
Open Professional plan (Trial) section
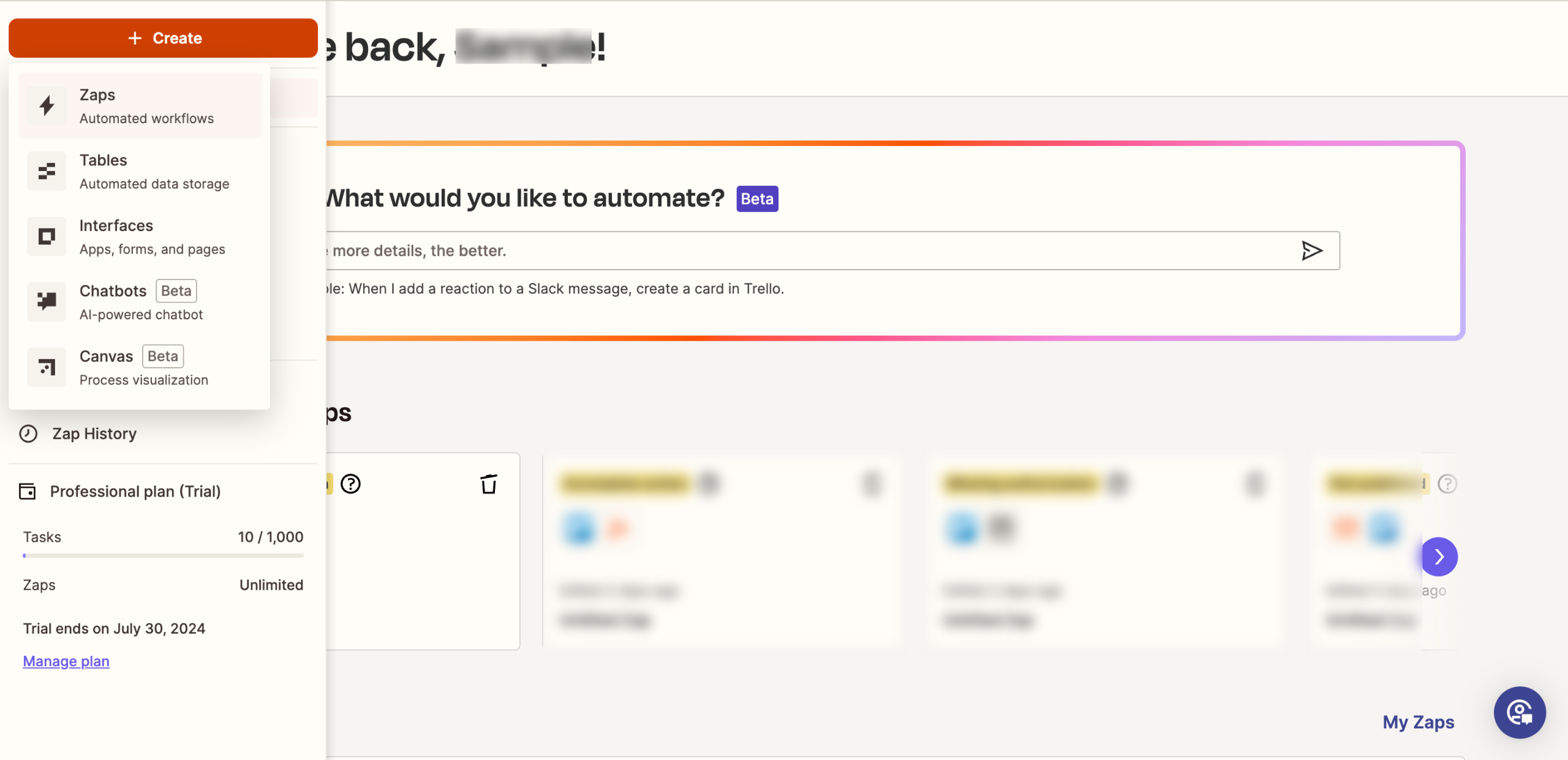tap(135, 492)
